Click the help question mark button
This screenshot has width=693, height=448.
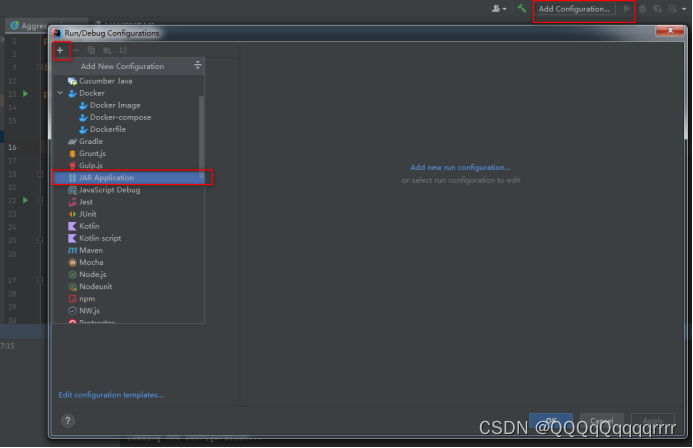[68, 421]
